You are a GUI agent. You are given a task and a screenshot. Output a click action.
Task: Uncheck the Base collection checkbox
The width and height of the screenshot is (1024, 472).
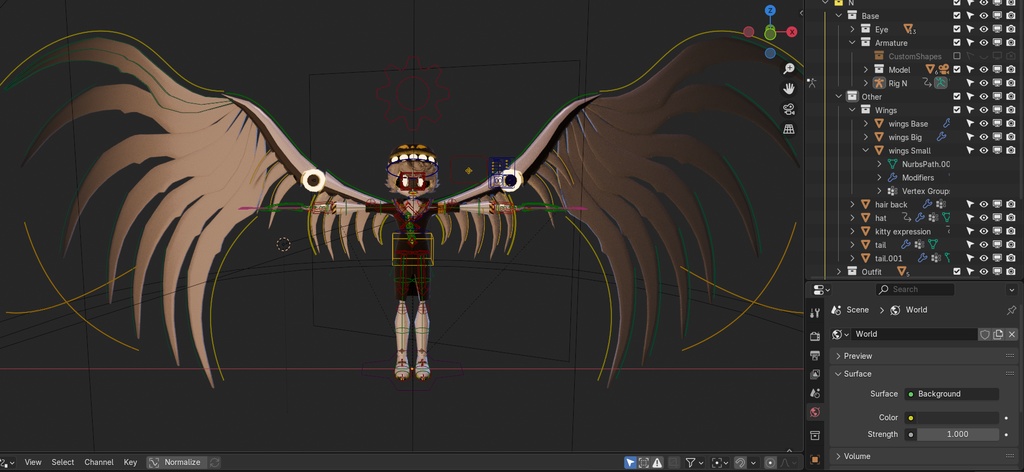click(x=957, y=16)
